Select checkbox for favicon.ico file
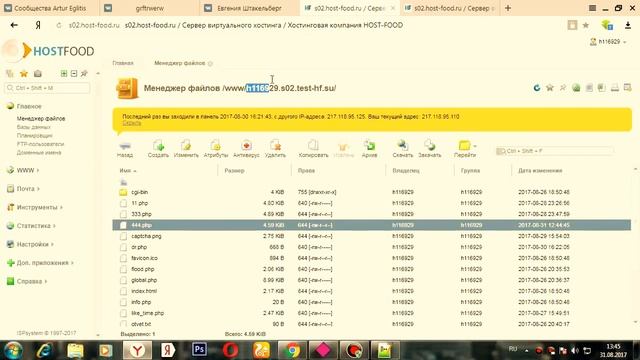Image resolution: width=640 pixels, height=360 pixels. coord(123,258)
